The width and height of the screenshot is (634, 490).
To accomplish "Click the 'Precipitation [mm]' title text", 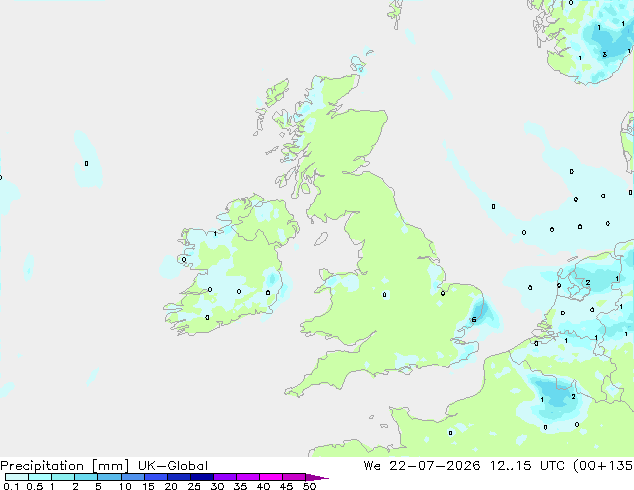I will tap(65, 466).
